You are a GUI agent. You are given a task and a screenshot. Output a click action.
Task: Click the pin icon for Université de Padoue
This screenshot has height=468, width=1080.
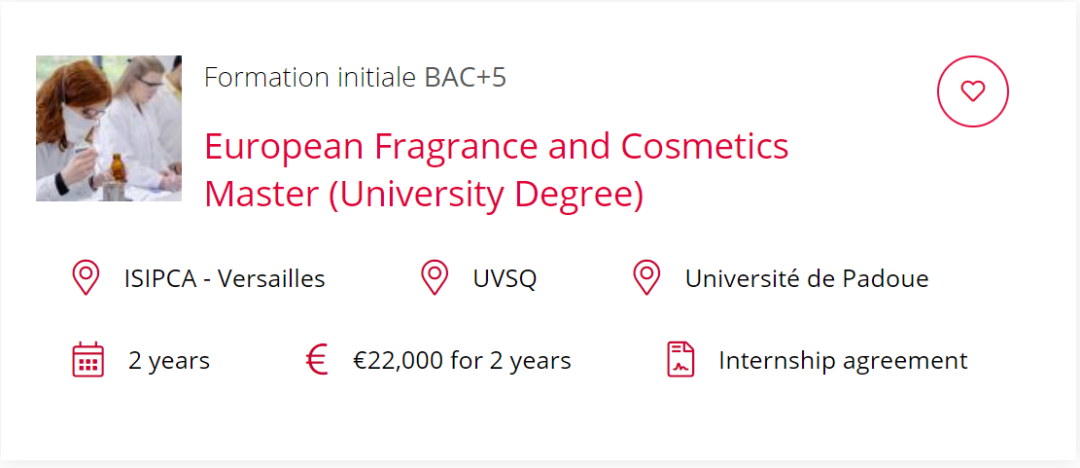point(647,278)
